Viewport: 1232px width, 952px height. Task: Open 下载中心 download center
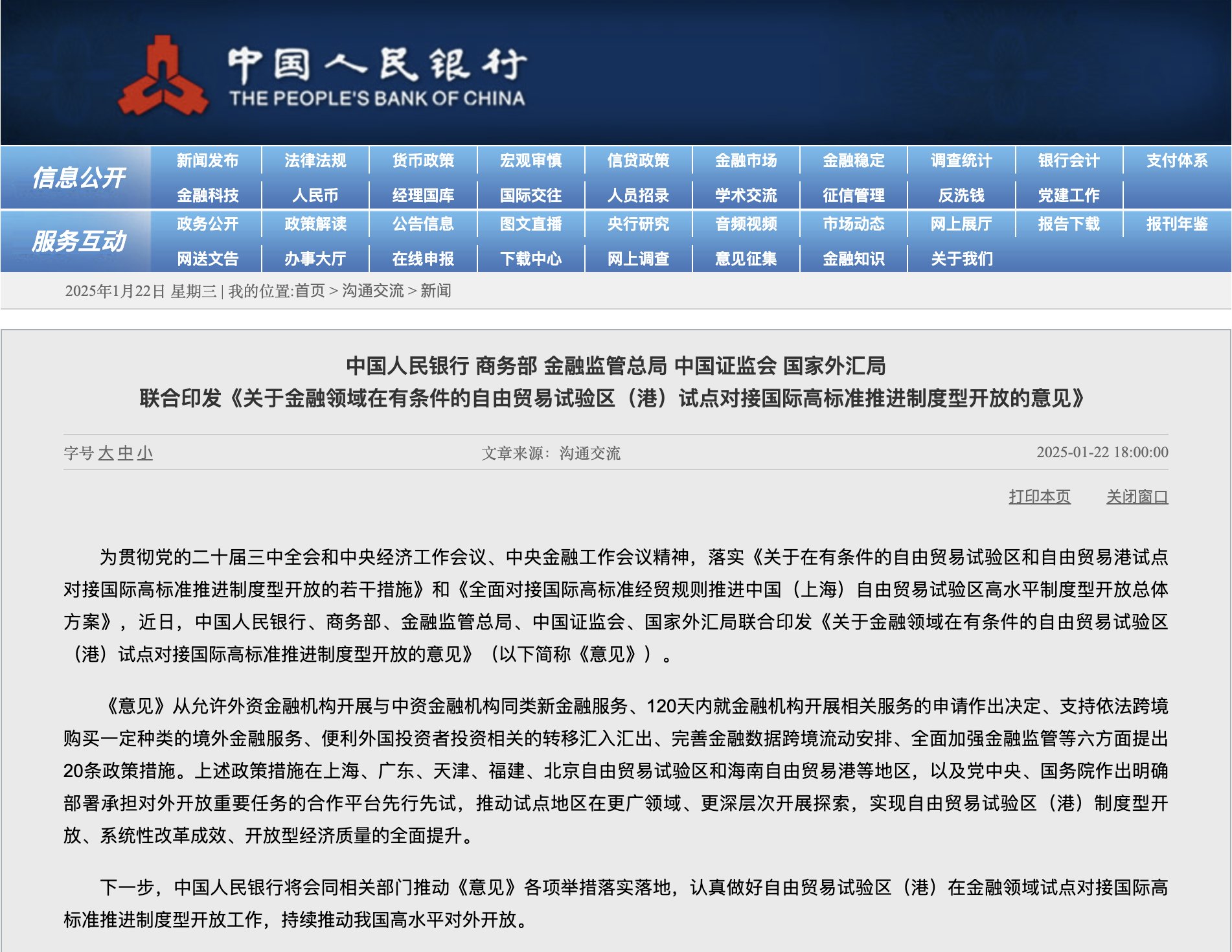530,258
